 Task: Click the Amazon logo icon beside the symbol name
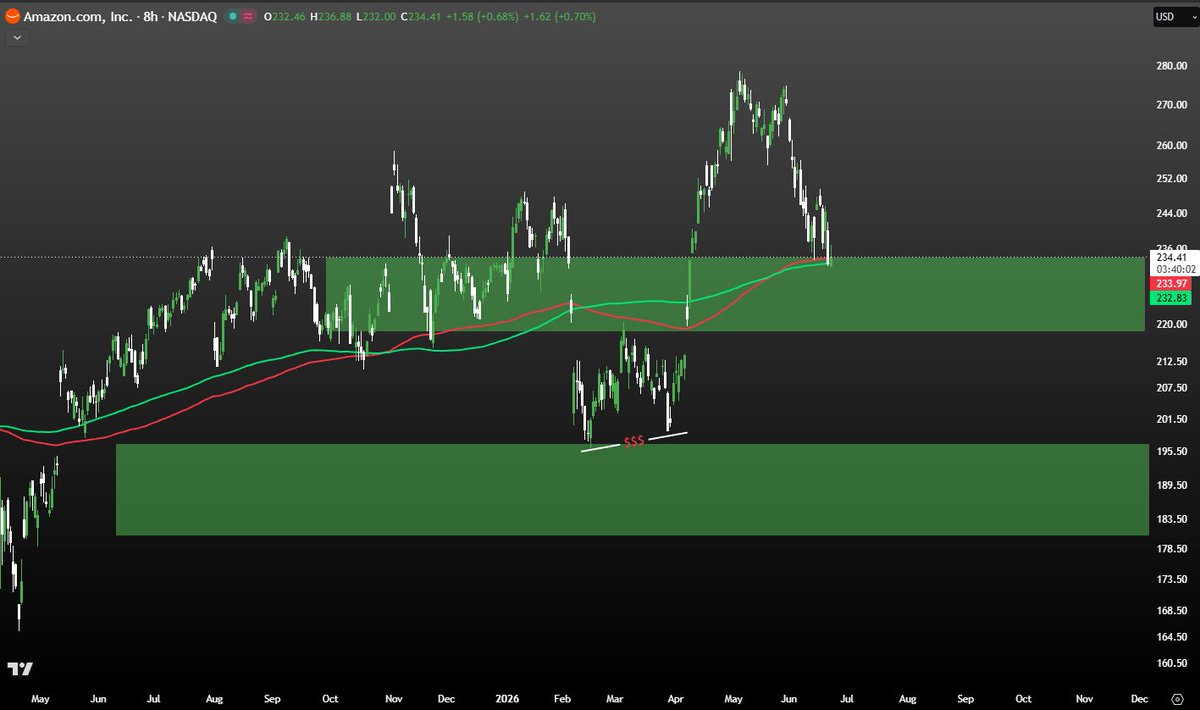(x=13, y=17)
